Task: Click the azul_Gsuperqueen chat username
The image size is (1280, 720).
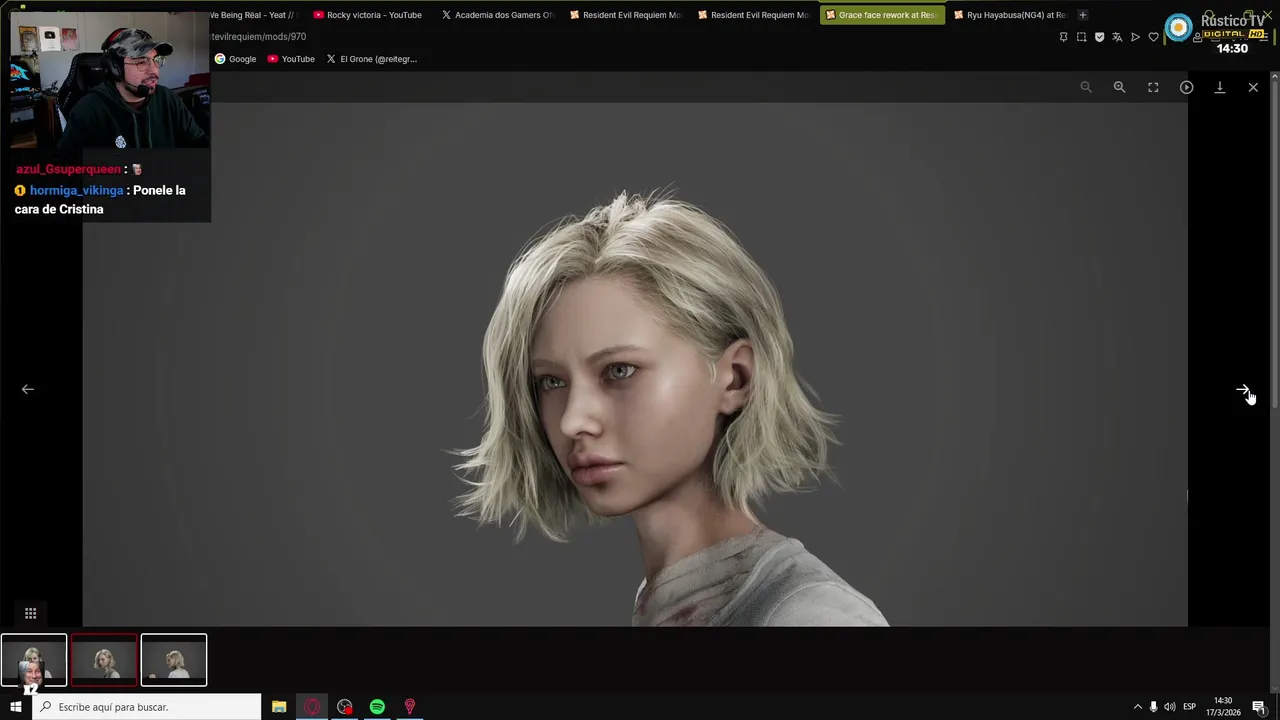Action: point(68,169)
